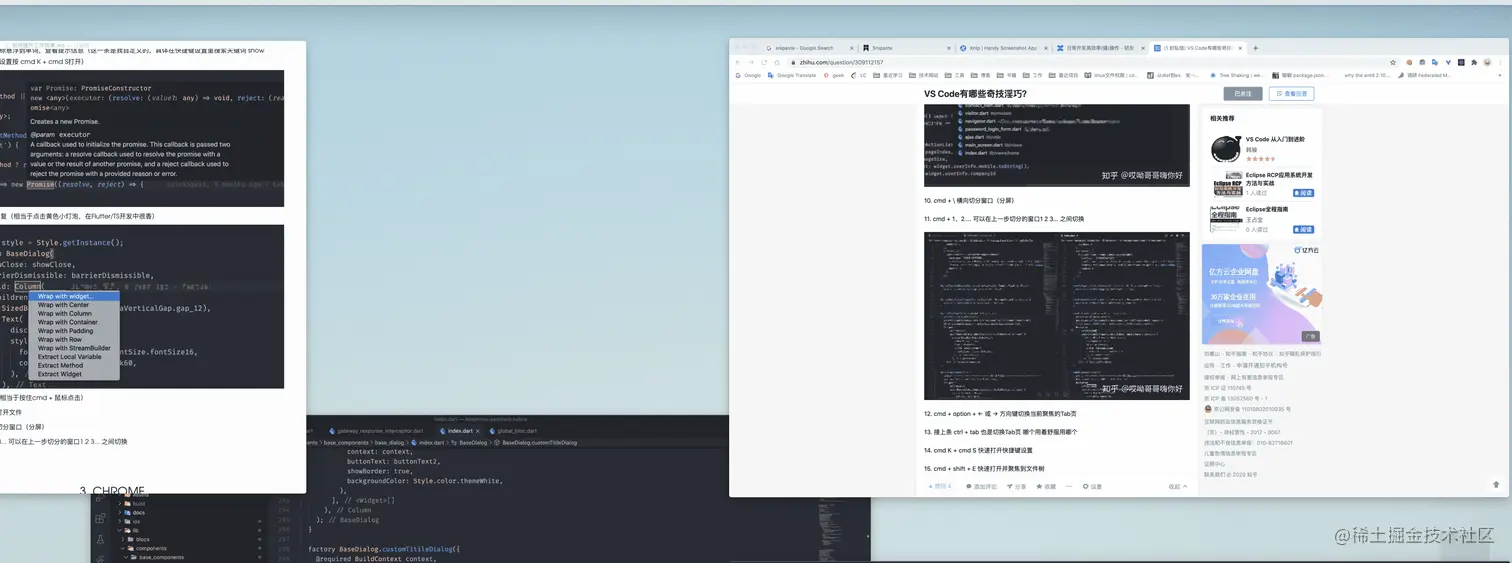This screenshot has height=563, width=1512.
Task: Choose Extract Widget menu entry
Action: click(x=74, y=374)
